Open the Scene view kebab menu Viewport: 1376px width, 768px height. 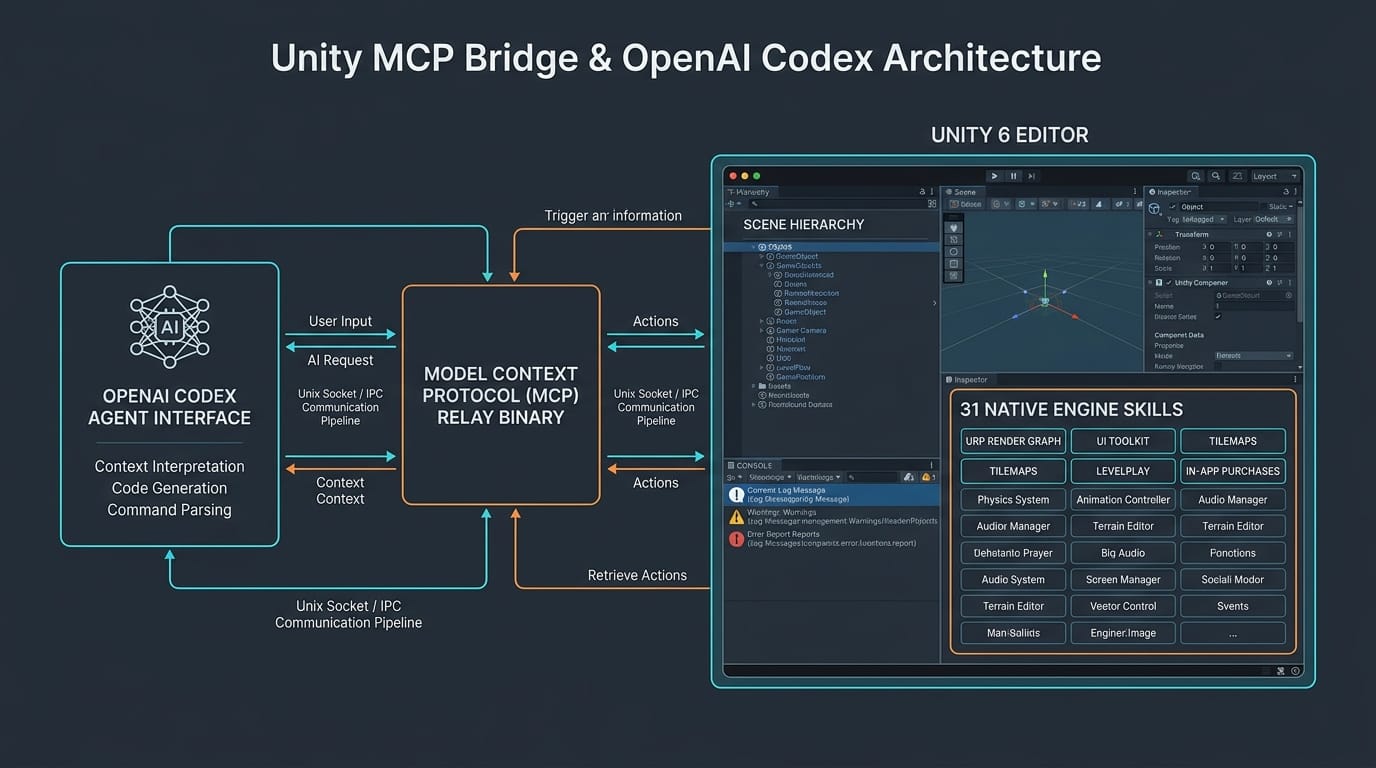pyautogui.click(x=1135, y=192)
